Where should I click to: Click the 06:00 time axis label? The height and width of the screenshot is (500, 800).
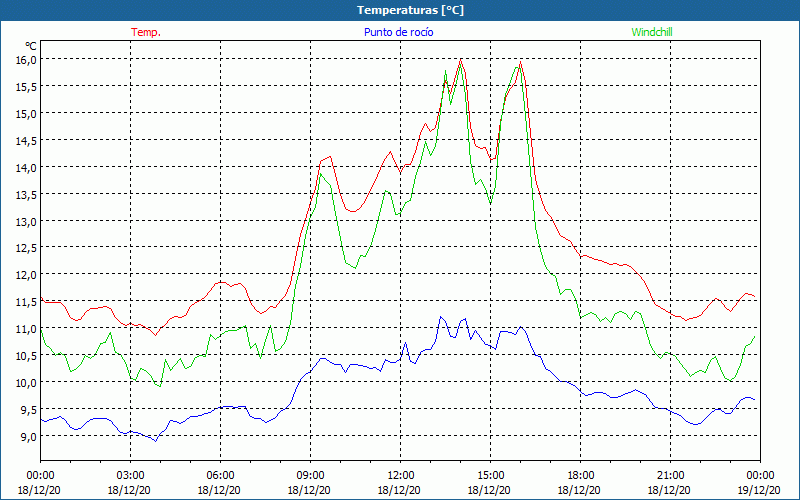tap(220, 476)
